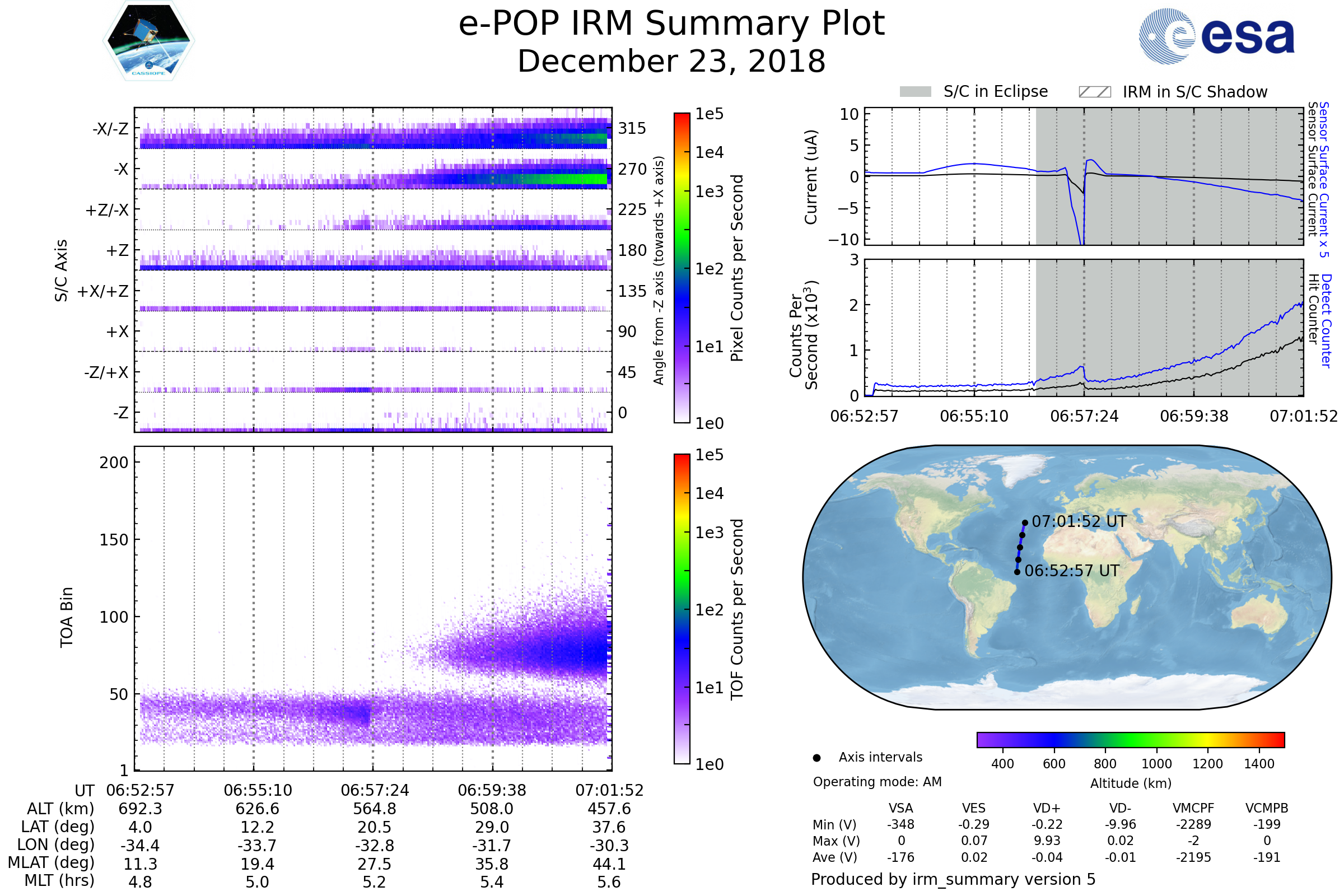
Task: Click the 06:52:57 UT track start point on map
Action: tap(1016, 572)
